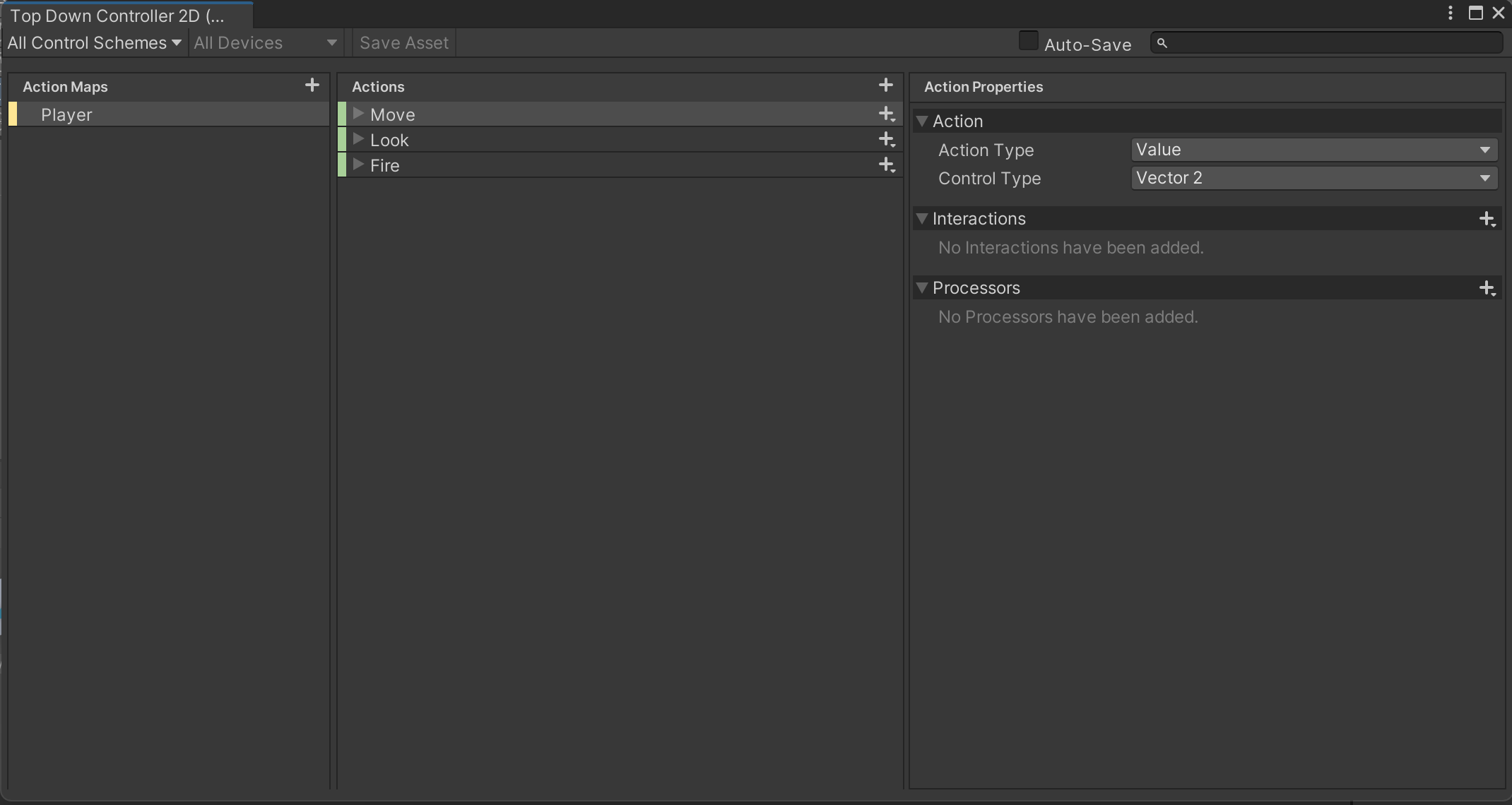Add a new Interaction with plus icon

(x=1487, y=219)
